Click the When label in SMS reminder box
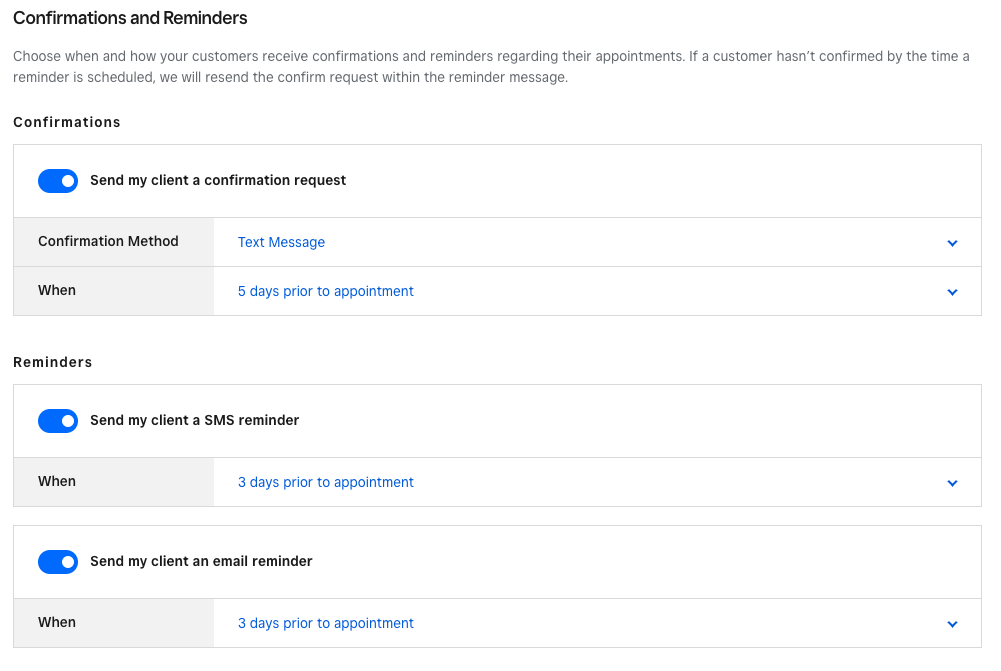 click(57, 481)
